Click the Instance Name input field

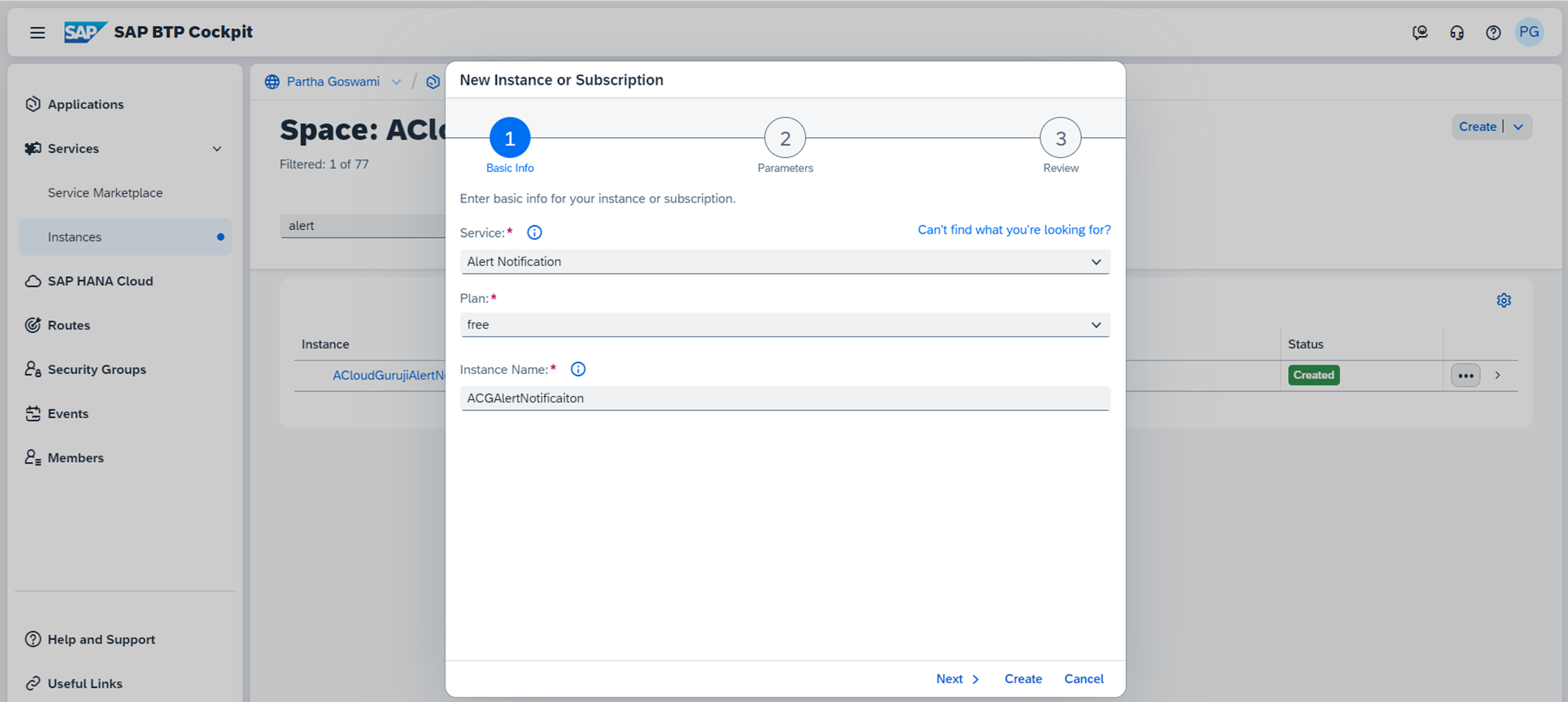[784, 398]
